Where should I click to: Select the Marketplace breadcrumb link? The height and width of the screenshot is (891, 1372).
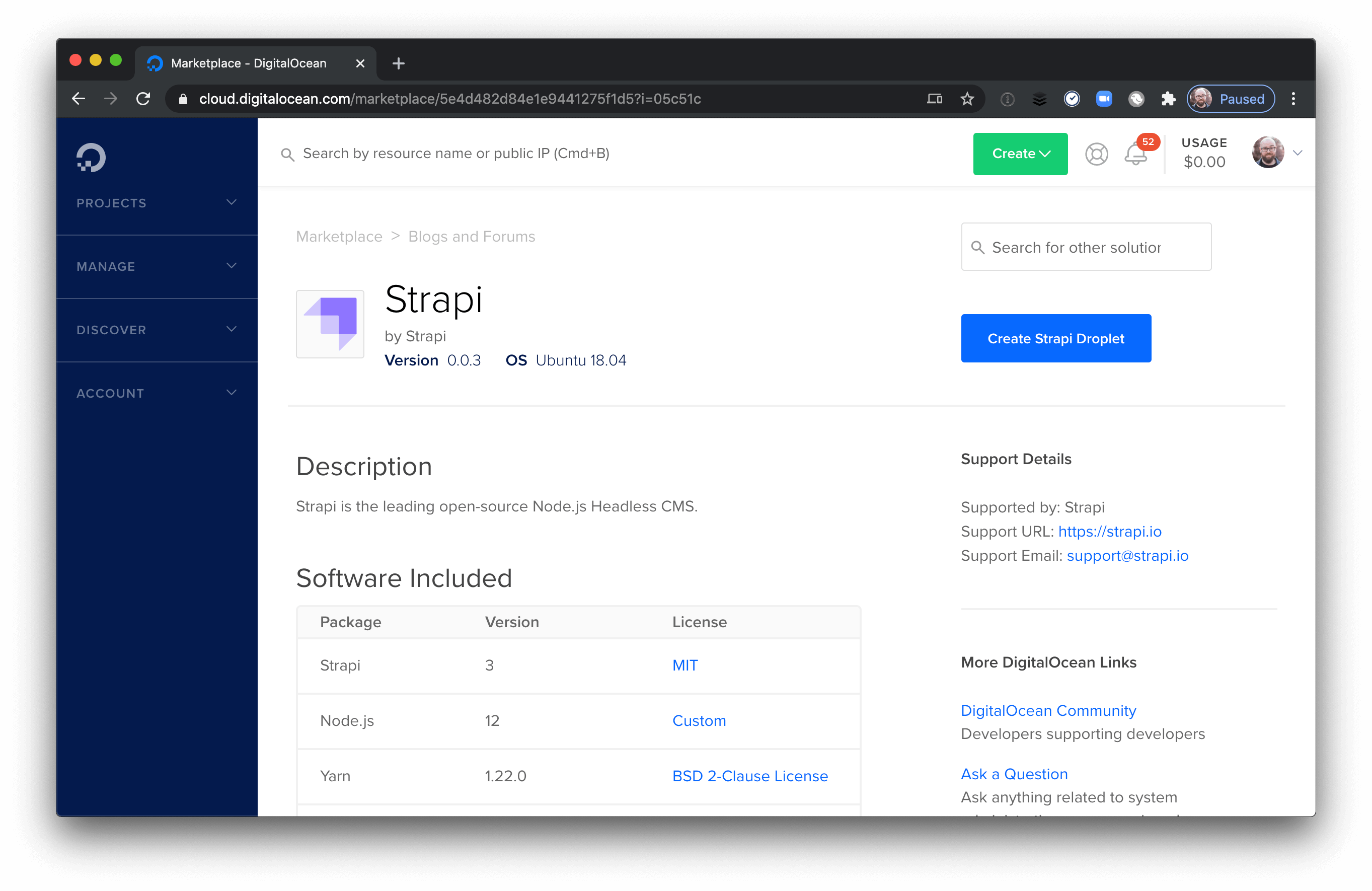[339, 237]
